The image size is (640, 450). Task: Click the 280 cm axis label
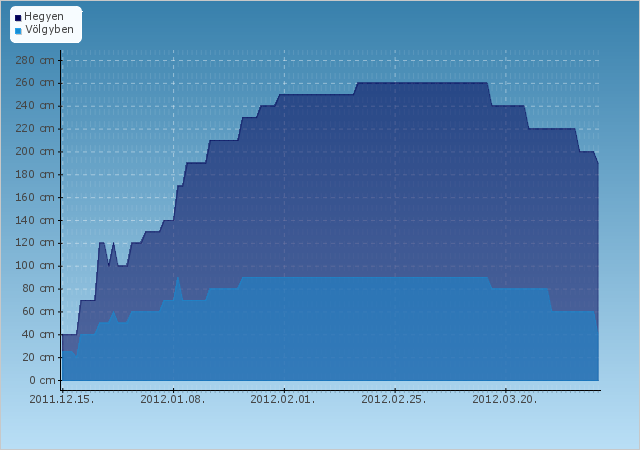(x=35, y=60)
